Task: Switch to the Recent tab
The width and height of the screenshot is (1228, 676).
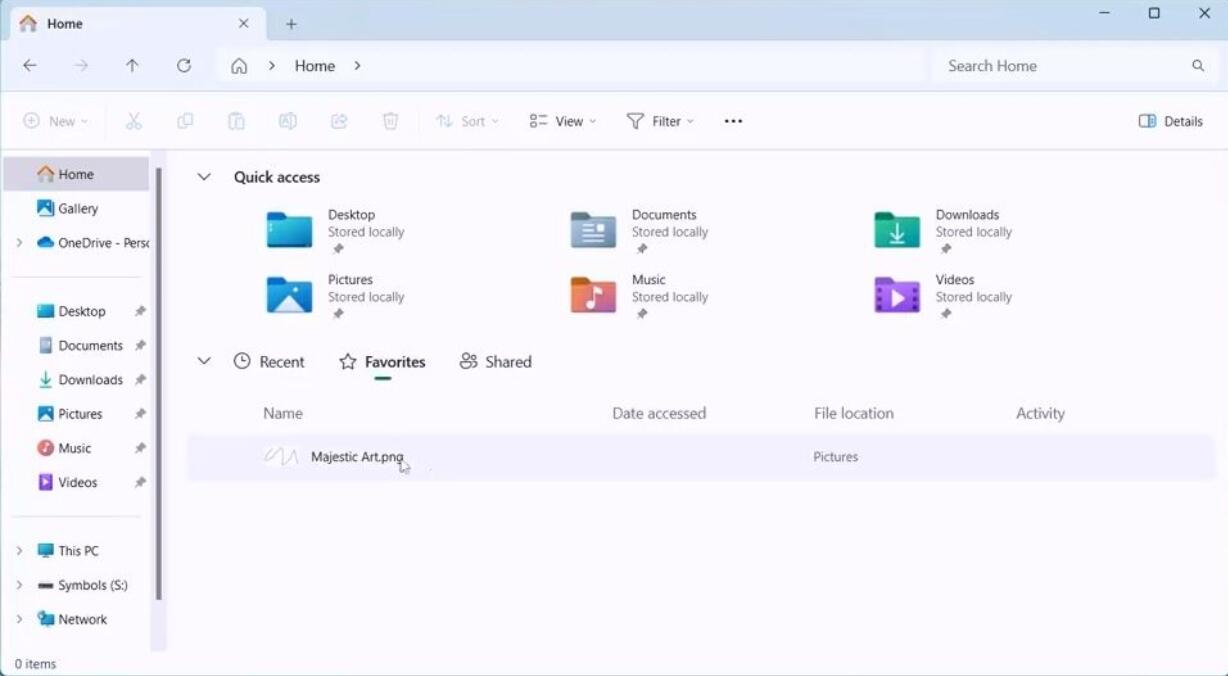Action: coord(269,361)
